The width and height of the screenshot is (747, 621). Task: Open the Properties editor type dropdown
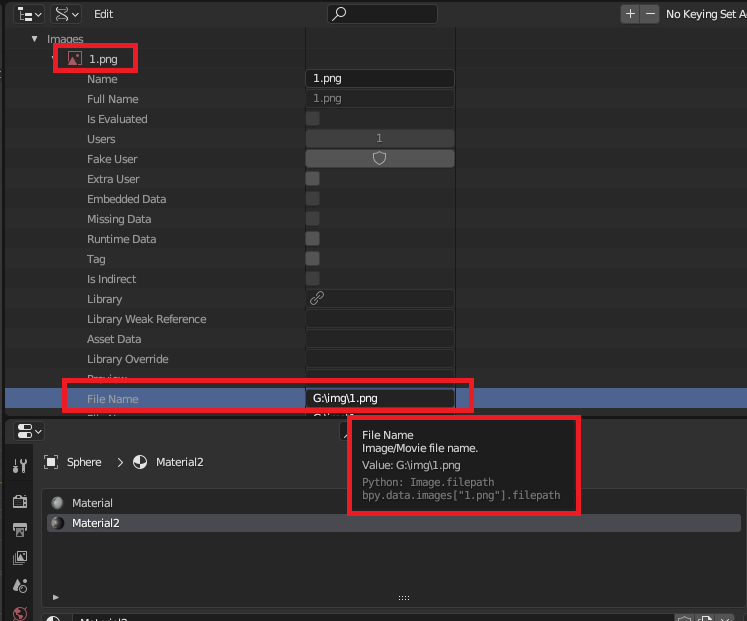(29, 432)
